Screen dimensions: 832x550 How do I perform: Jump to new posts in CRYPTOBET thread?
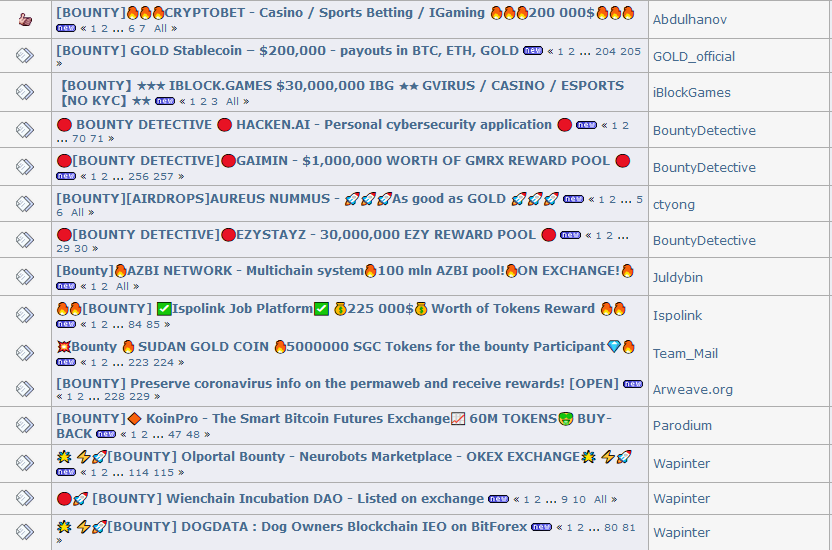pyautogui.click(x=66, y=29)
